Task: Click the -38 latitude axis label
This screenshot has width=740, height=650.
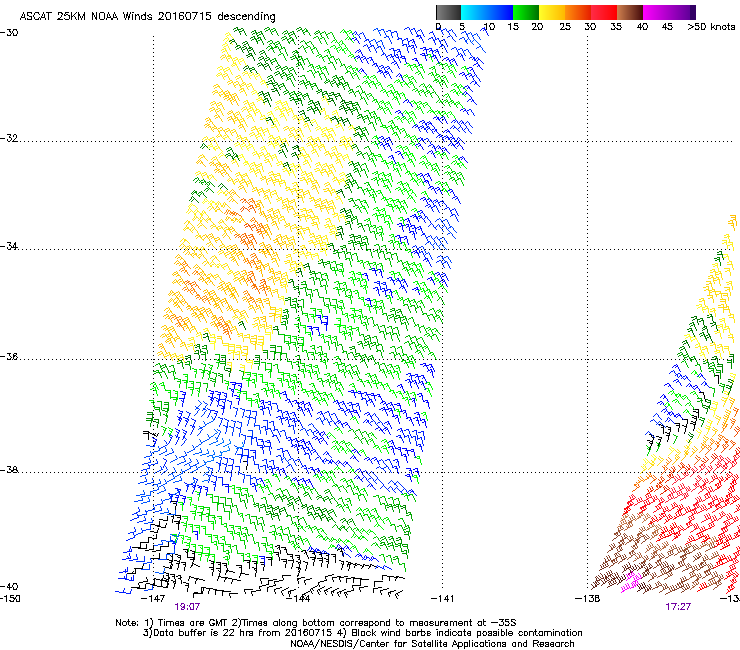Action: (9, 470)
